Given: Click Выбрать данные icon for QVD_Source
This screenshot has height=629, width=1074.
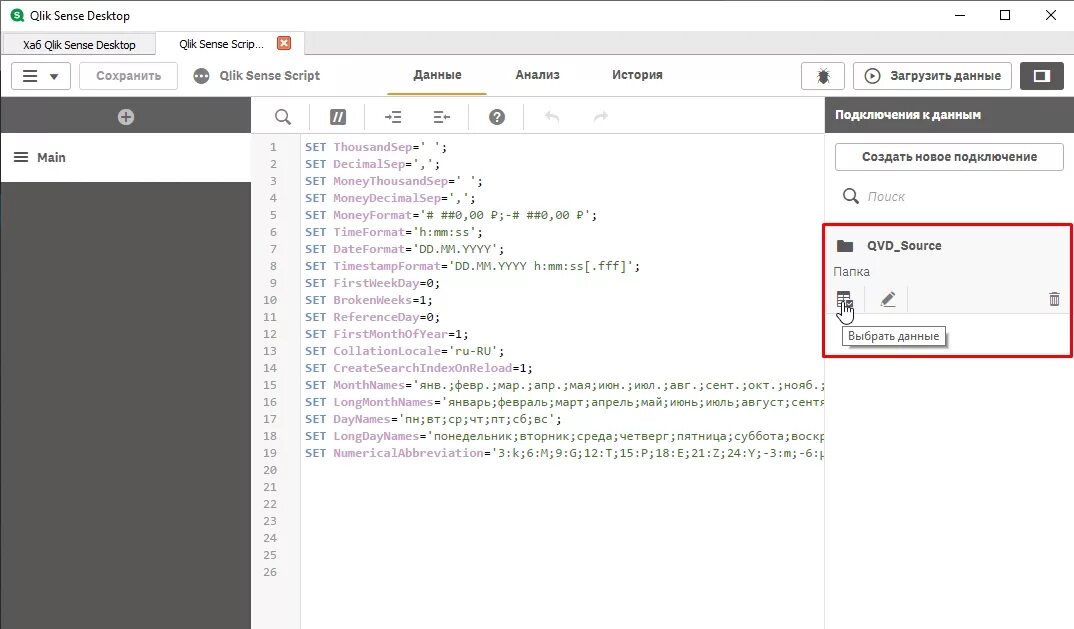Looking at the screenshot, I should click(x=844, y=299).
